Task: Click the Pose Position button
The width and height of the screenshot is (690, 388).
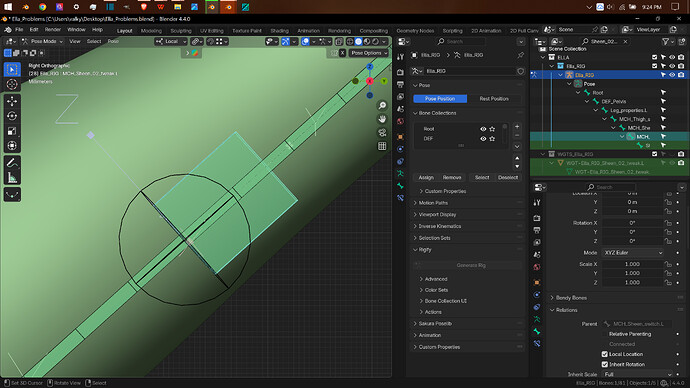Action: coord(440,99)
